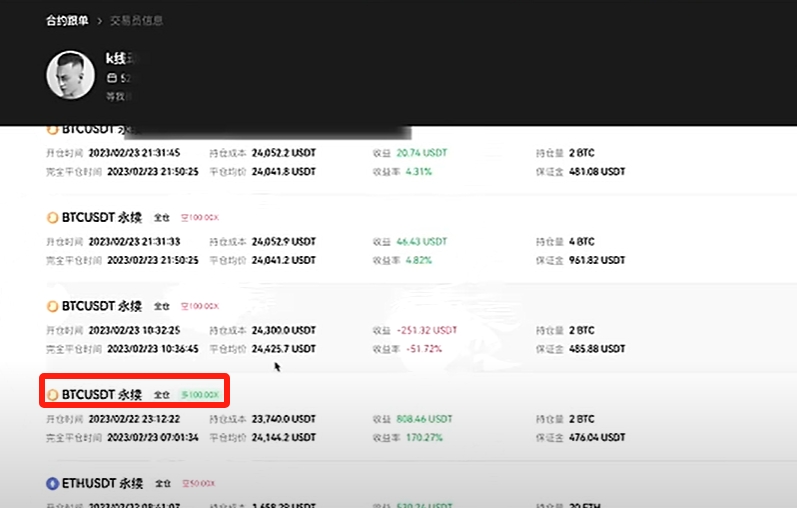Click average close price 24,425.7 USDT

point(284,349)
